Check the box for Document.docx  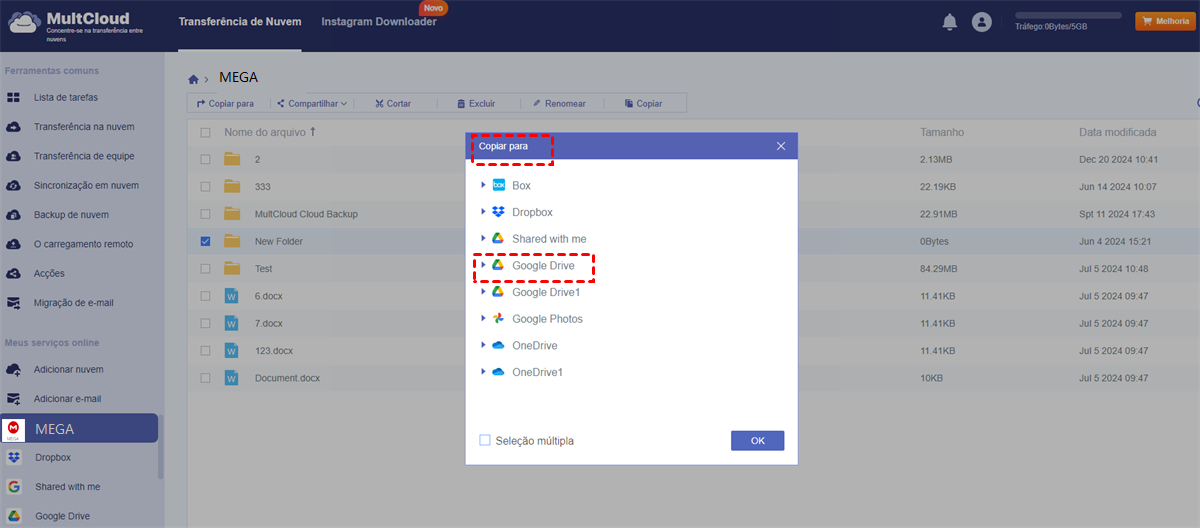click(205, 378)
